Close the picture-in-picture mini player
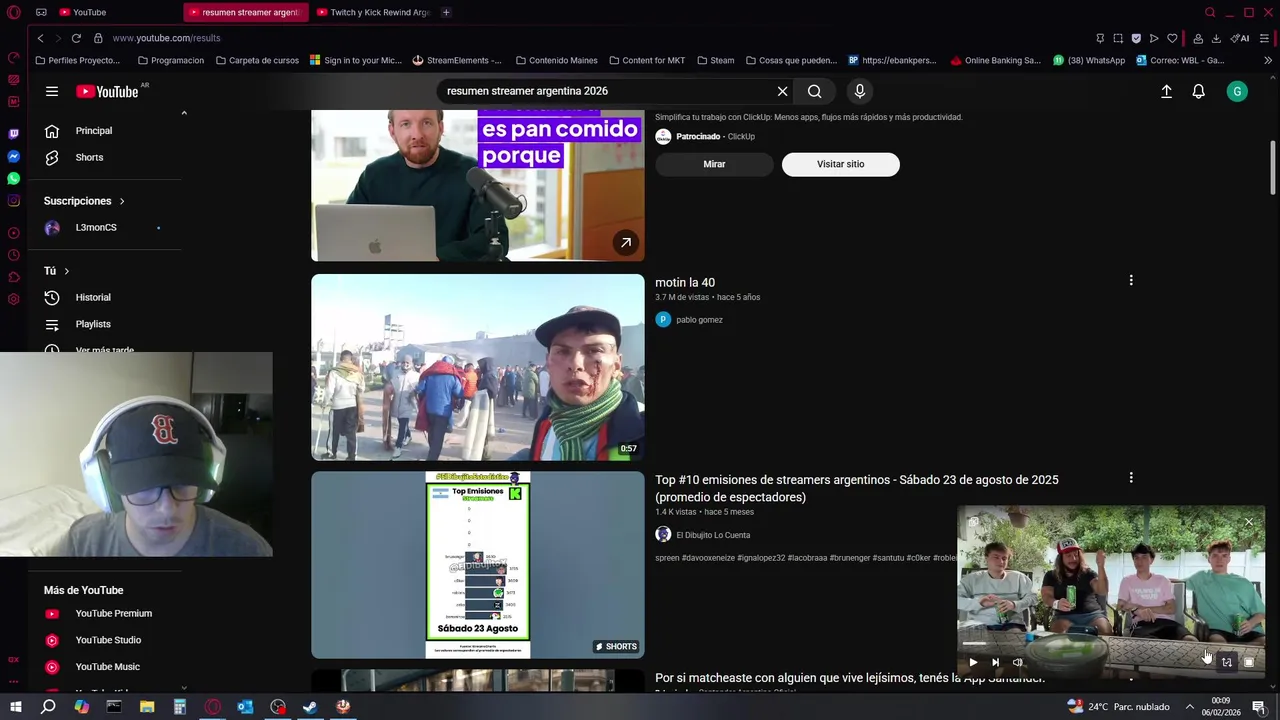 [1248, 522]
